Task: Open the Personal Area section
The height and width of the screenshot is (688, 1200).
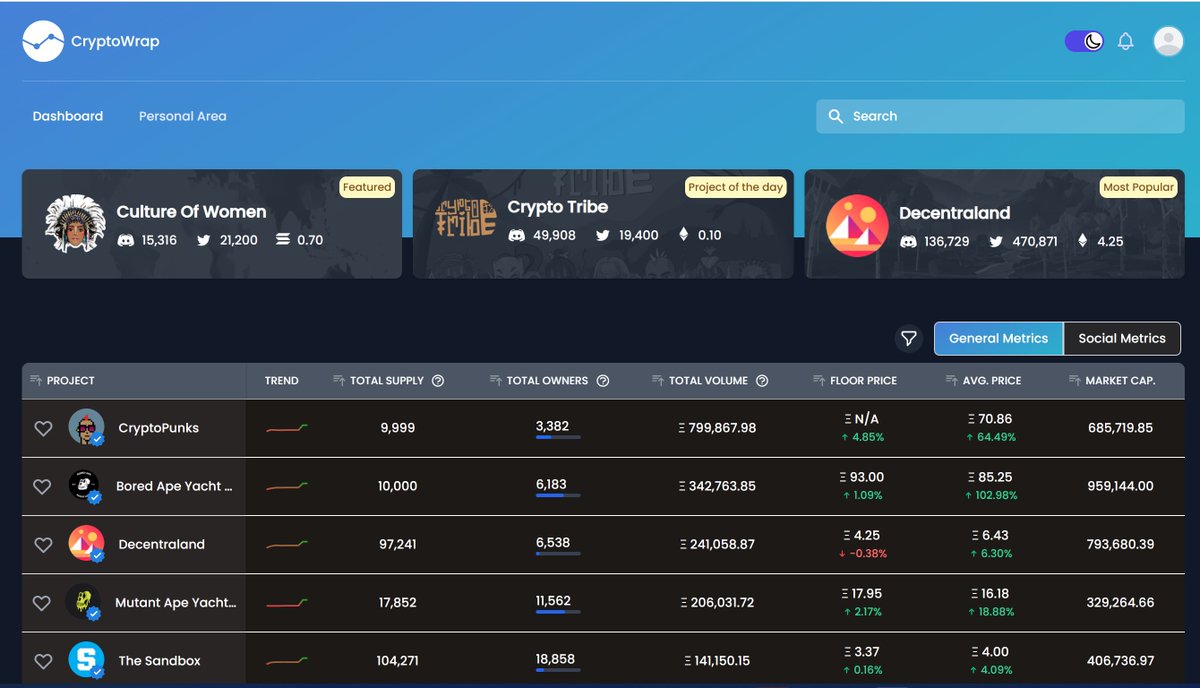Action: pyautogui.click(x=182, y=116)
